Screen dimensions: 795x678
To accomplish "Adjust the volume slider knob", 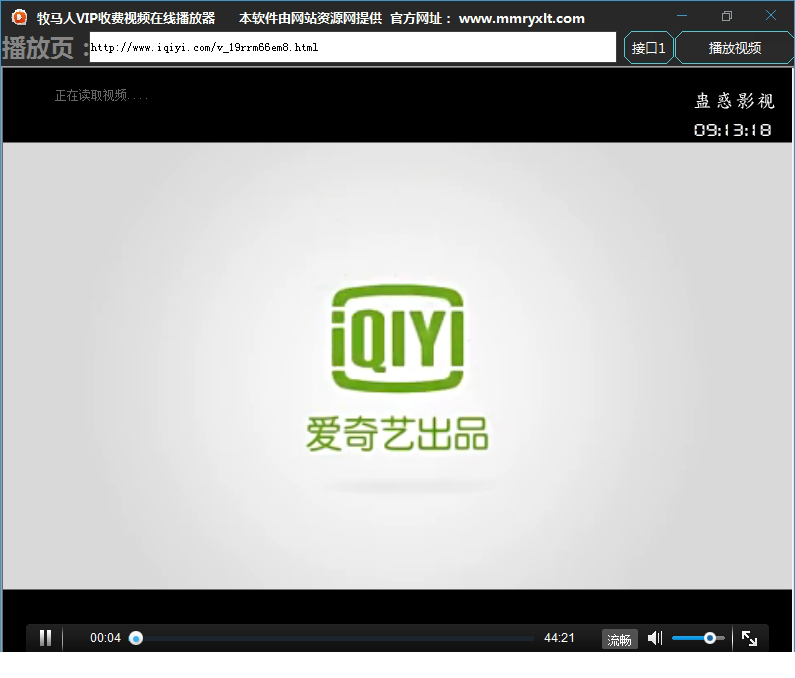I will point(710,638).
